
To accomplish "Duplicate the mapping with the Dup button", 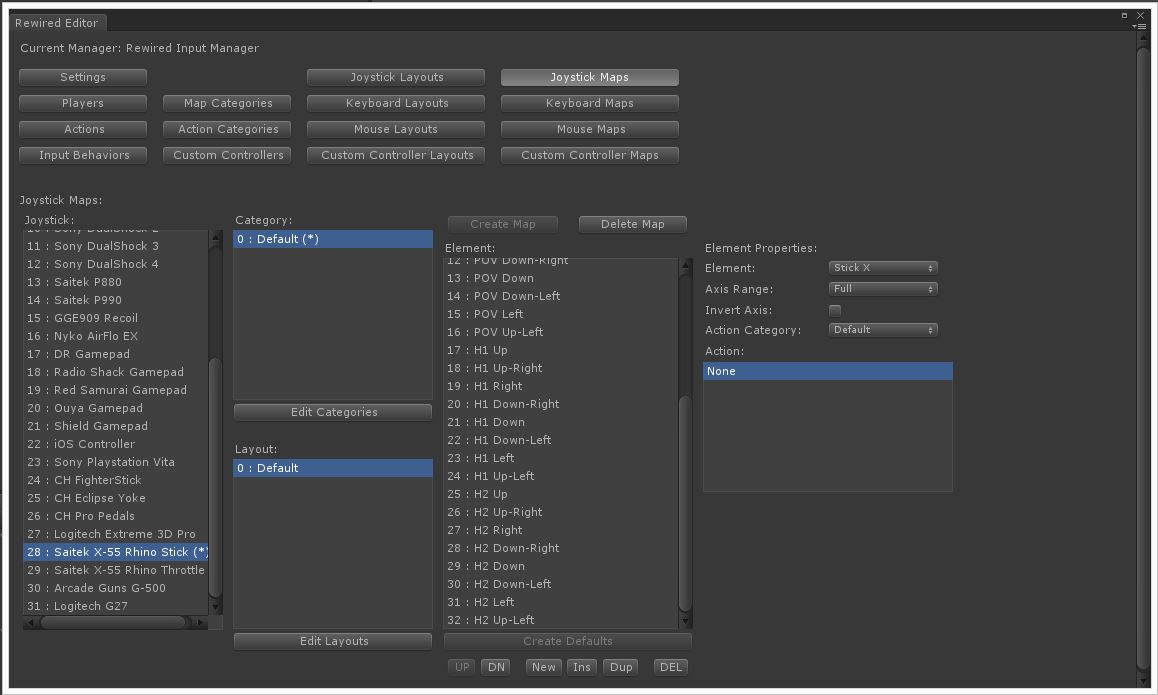I will 620,666.
